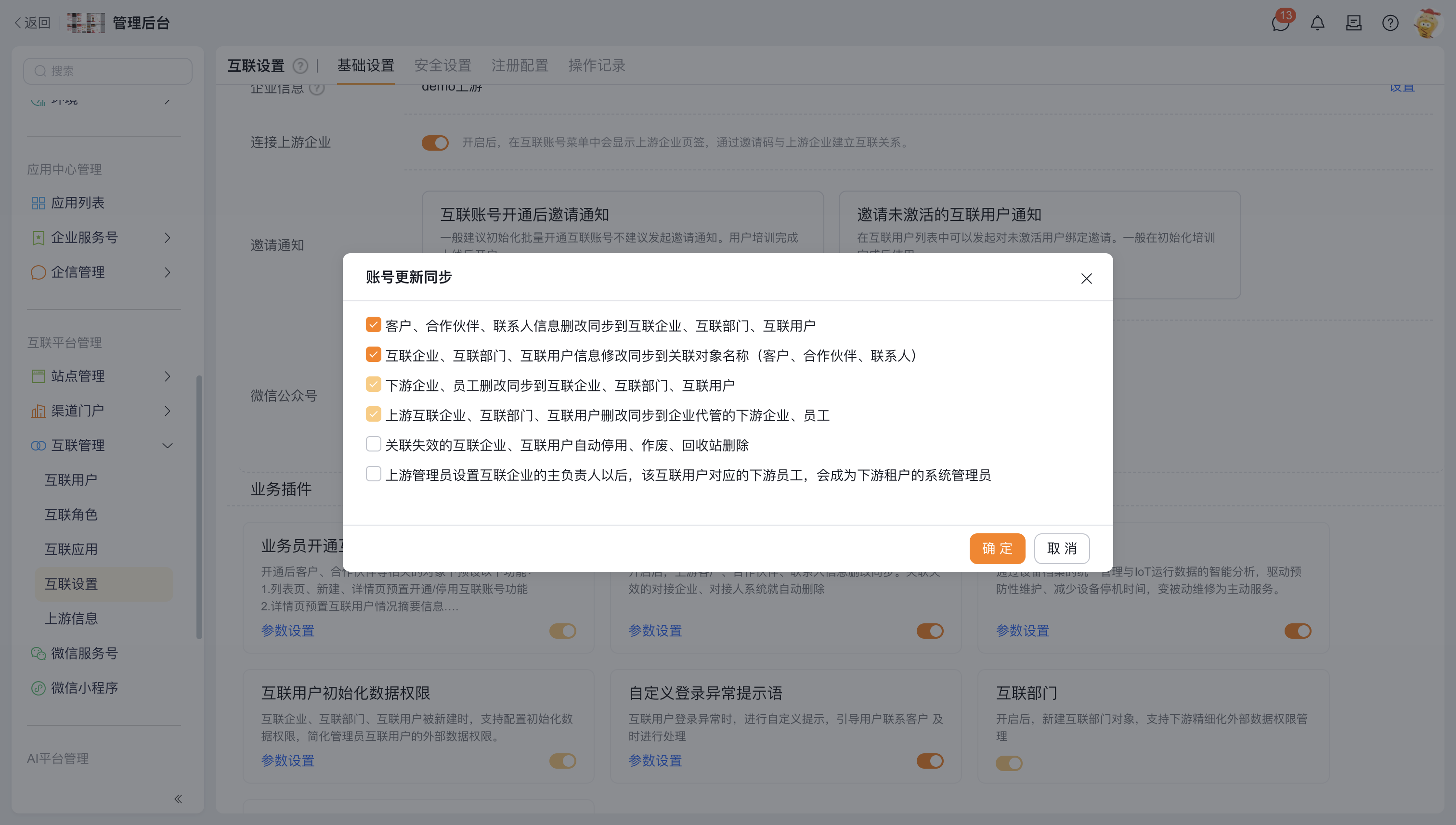Image resolution: width=1456 pixels, height=825 pixels.
Task: Expand 站点管理 submenu arrow
Action: (x=167, y=376)
